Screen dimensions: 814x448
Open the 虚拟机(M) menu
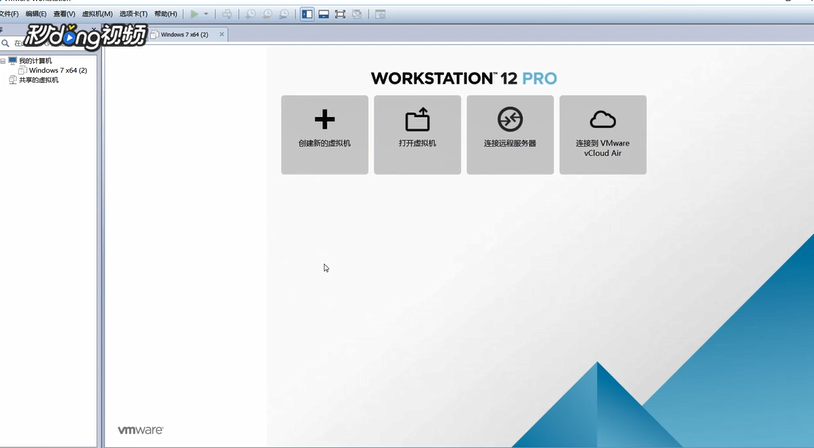tap(98, 14)
